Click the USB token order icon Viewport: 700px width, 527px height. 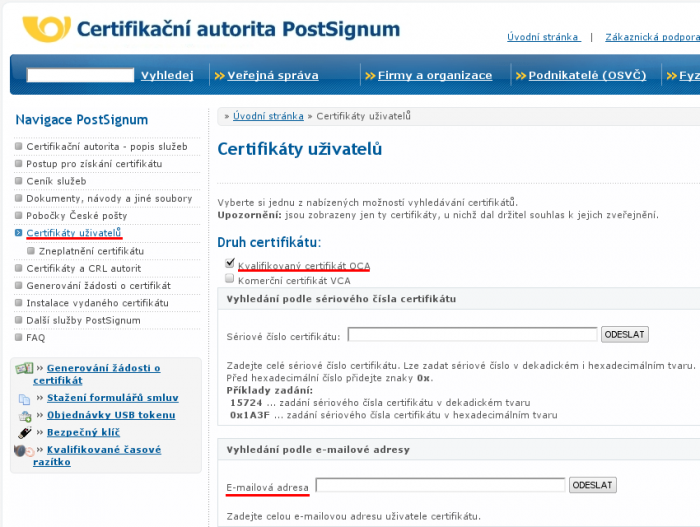coord(25,416)
